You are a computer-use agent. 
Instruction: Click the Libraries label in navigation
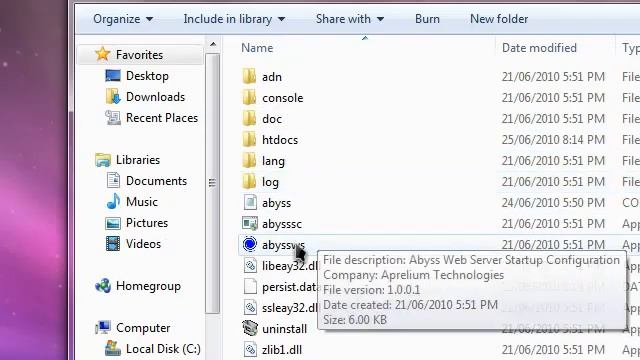click(138, 160)
